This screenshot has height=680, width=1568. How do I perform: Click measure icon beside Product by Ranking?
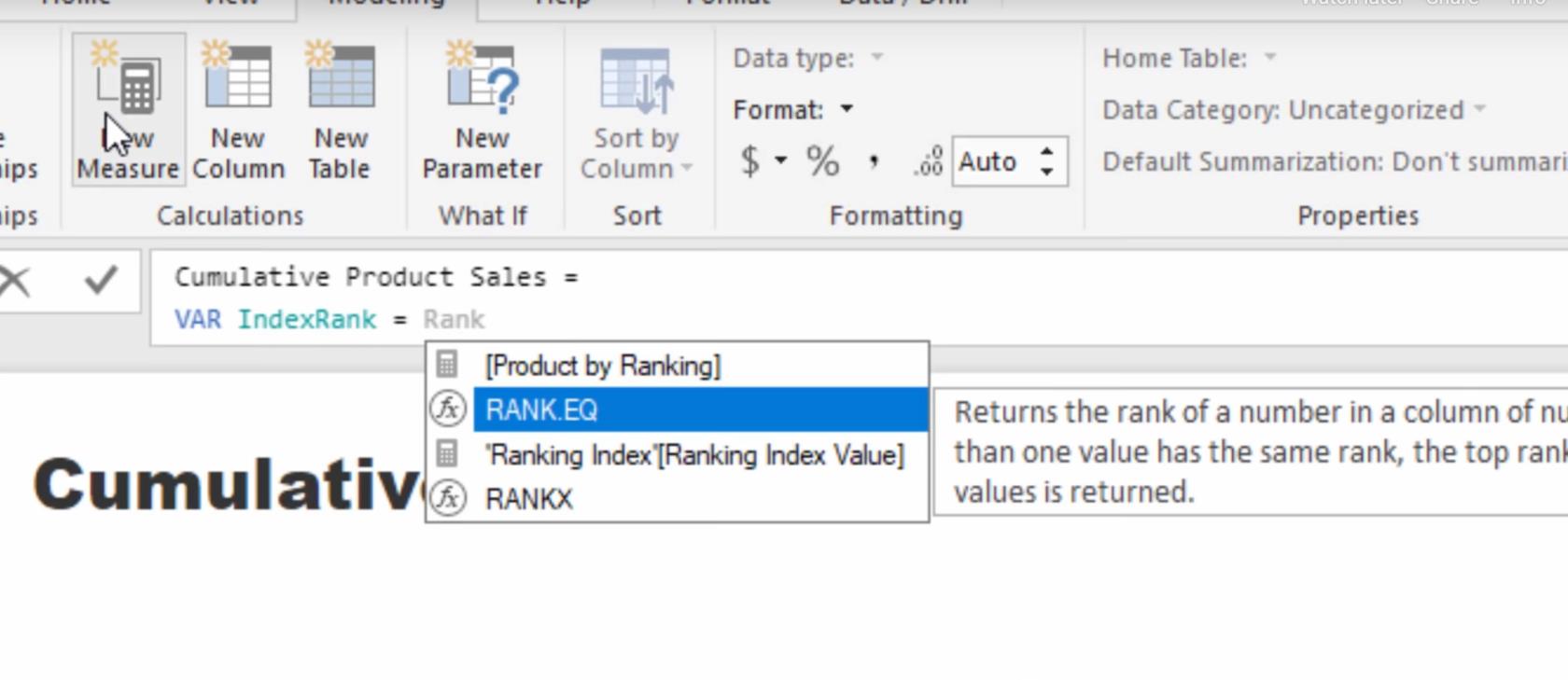coord(448,365)
